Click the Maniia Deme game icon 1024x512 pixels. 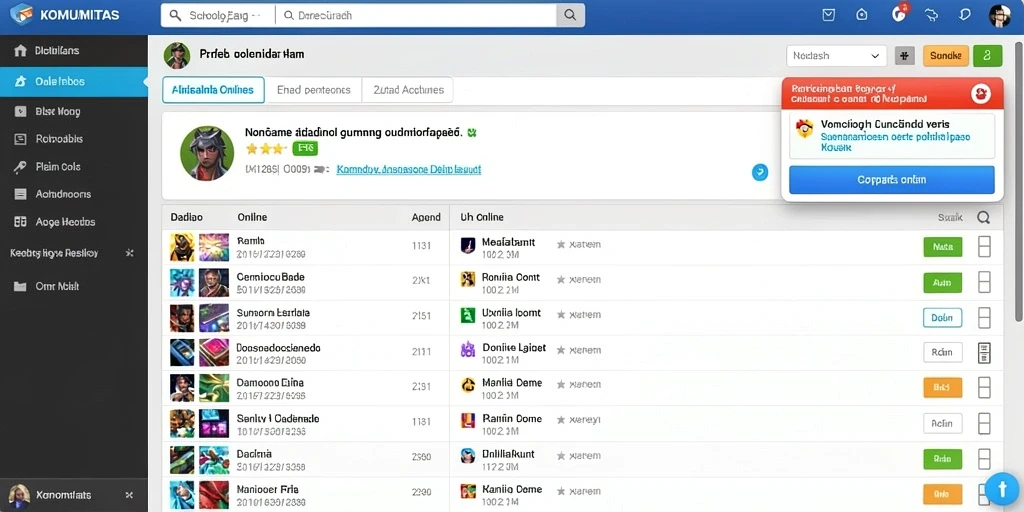point(468,385)
